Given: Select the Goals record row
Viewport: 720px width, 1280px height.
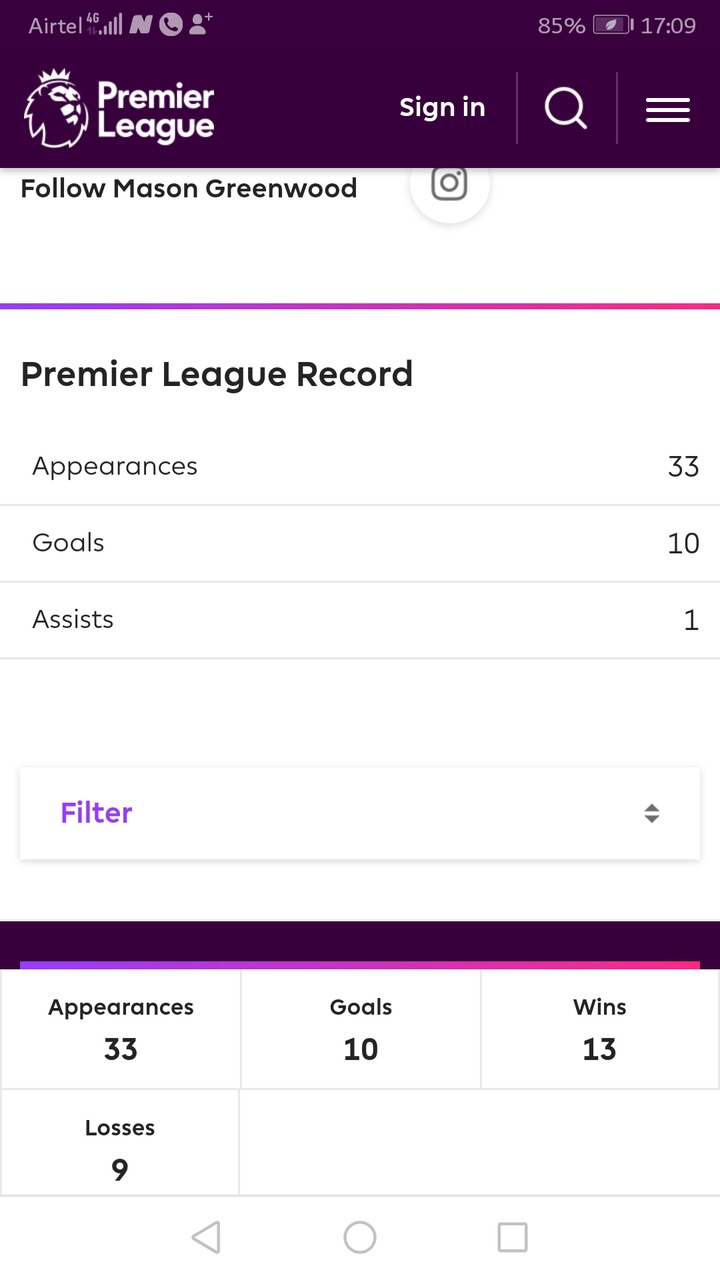Looking at the screenshot, I should pyautogui.click(x=360, y=543).
